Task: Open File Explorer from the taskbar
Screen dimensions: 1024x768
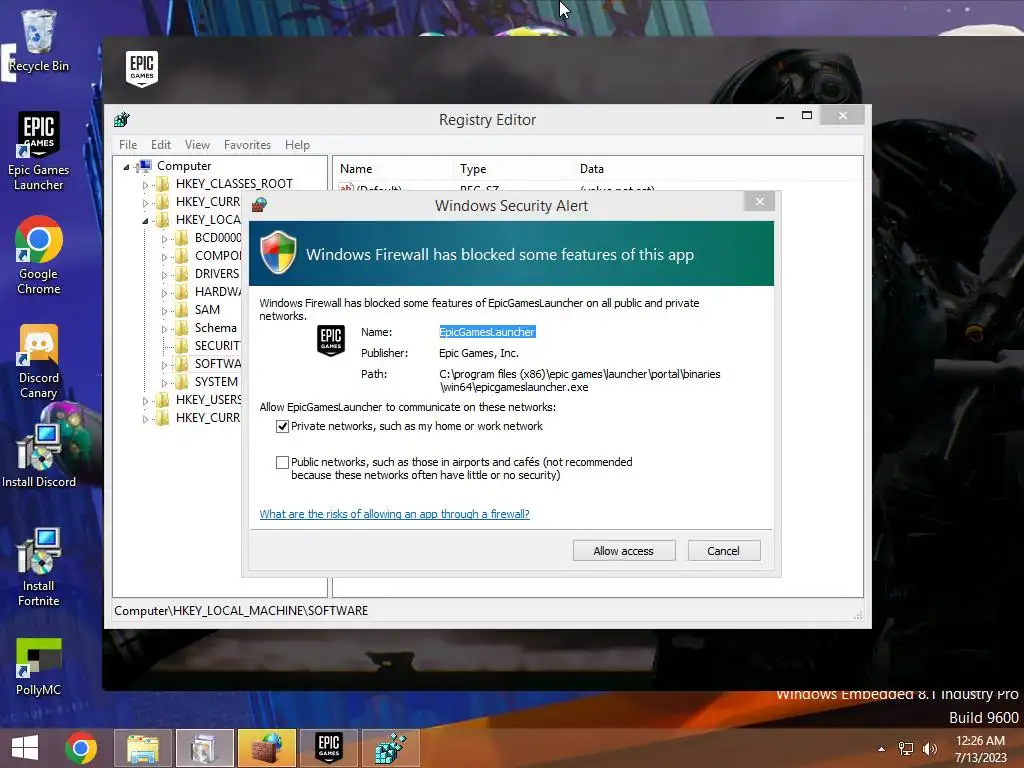Action: pos(142,748)
